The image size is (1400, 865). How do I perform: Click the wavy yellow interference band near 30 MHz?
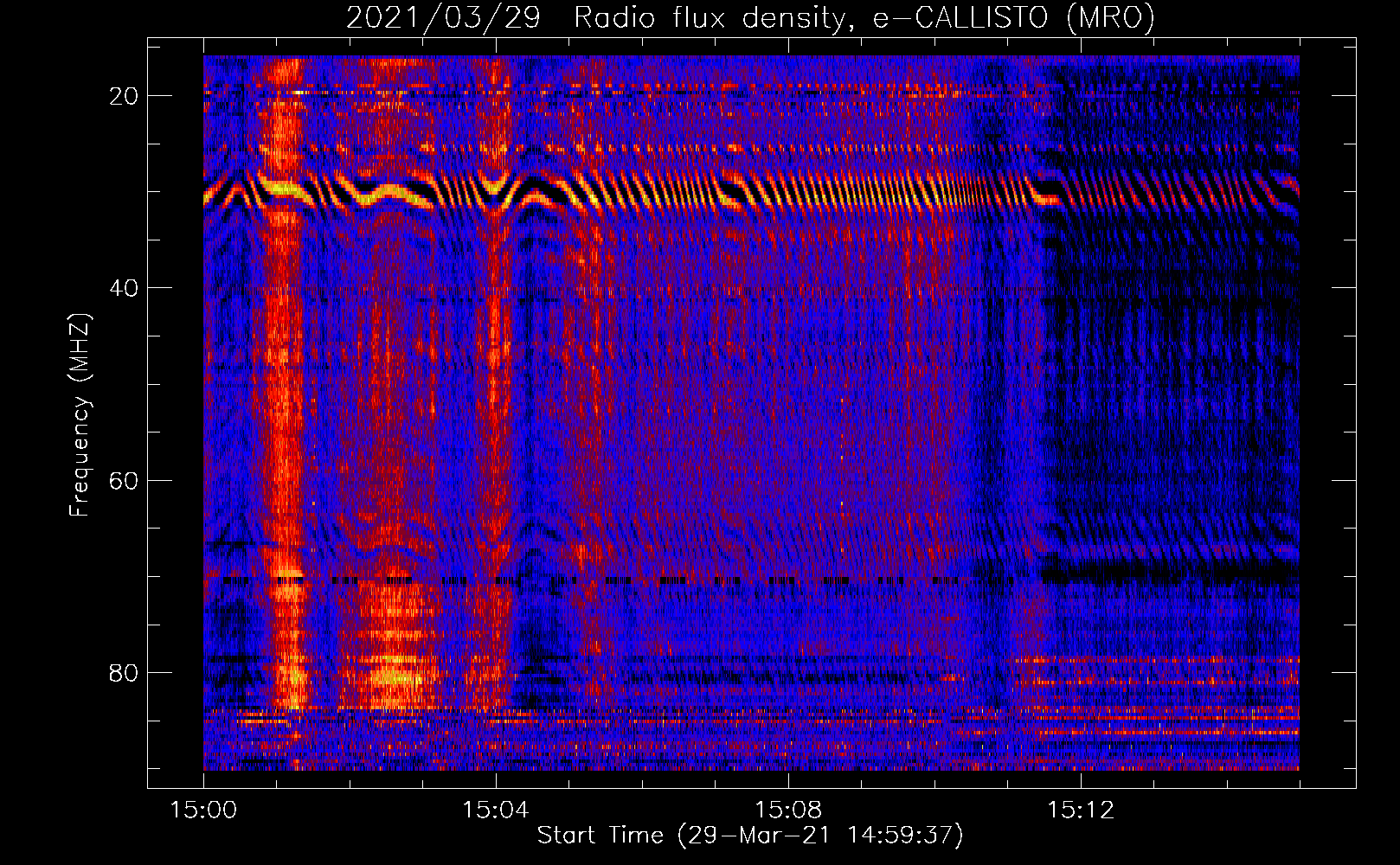click(750, 190)
